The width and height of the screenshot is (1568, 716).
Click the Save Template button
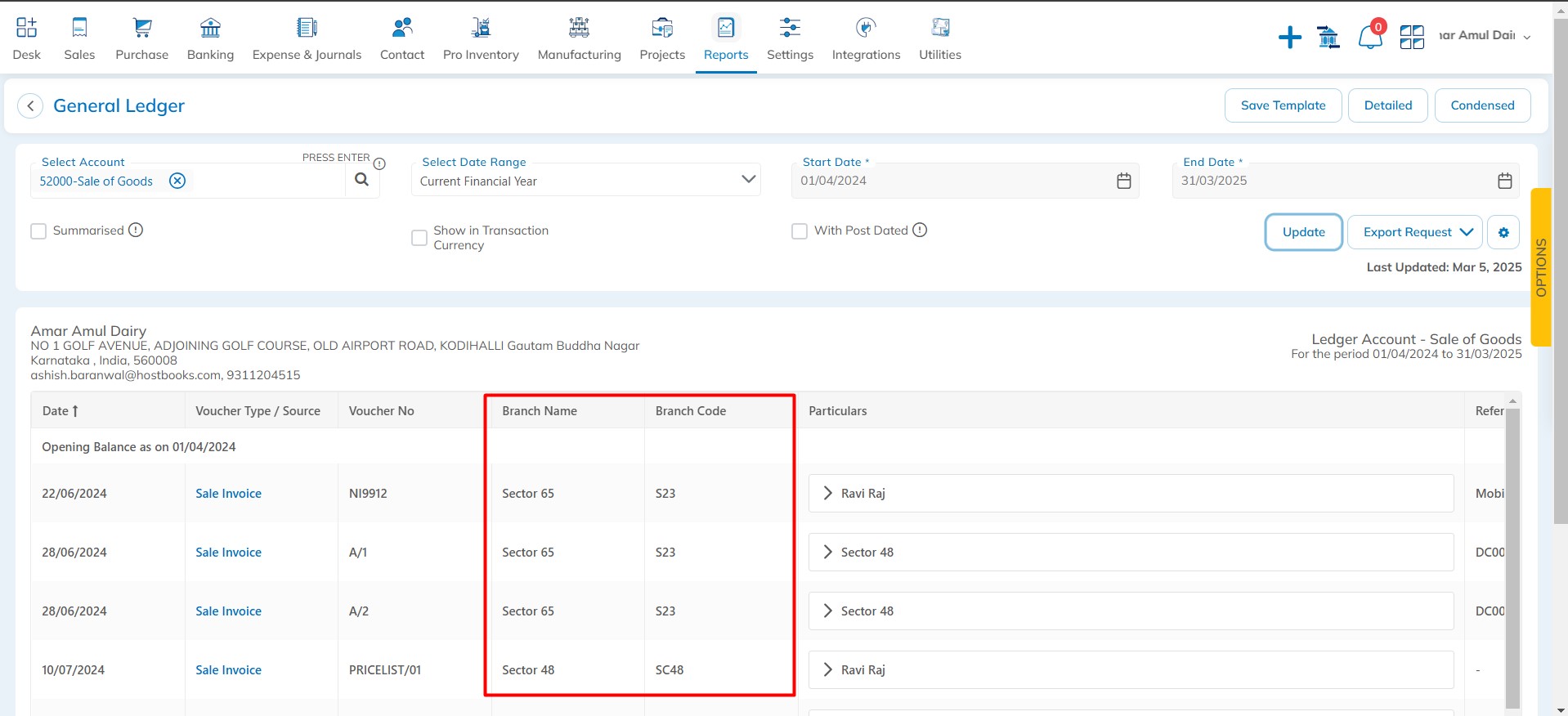click(1283, 105)
